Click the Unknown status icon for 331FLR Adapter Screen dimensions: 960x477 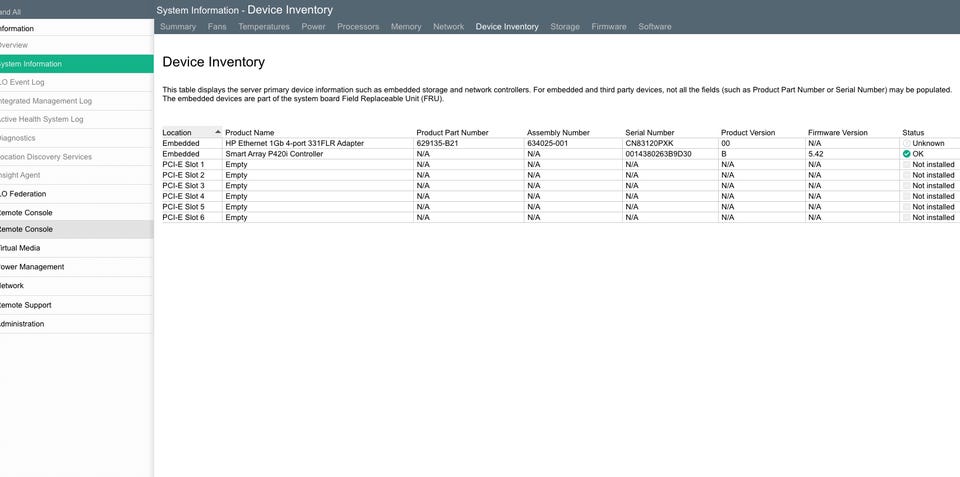906,143
